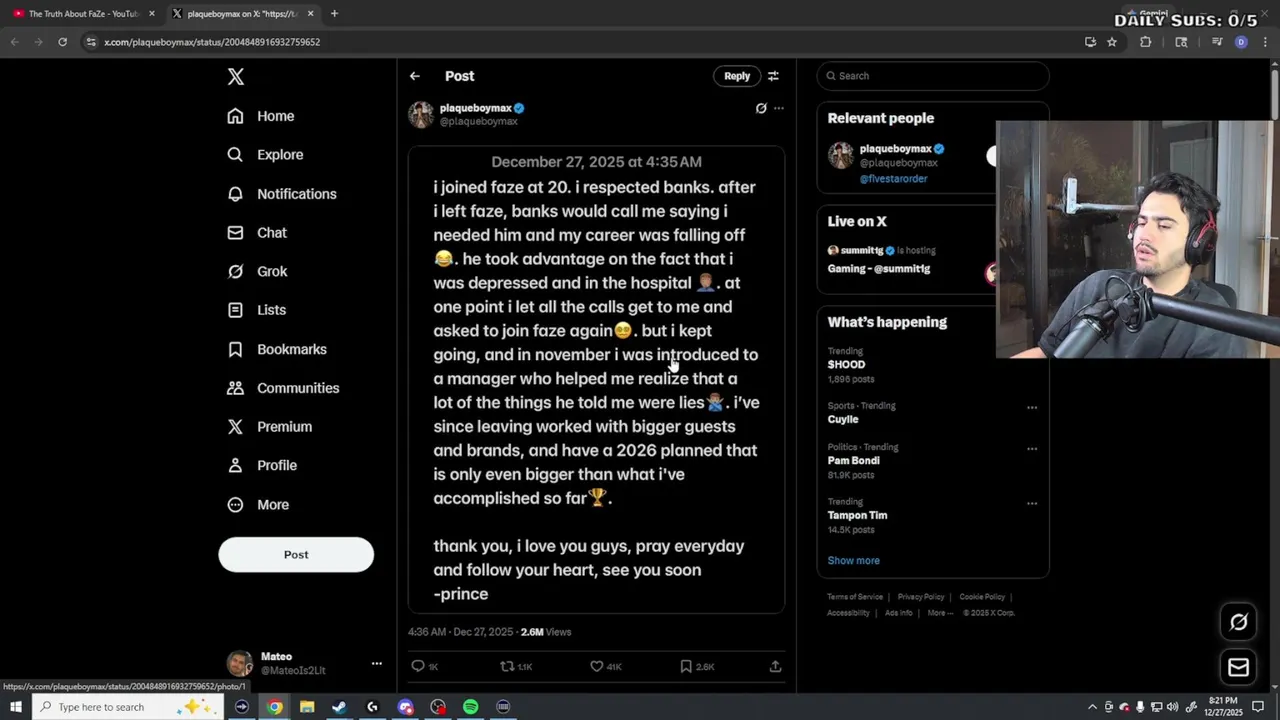
Task: Open the floating Messages envelope icon
Action: tap(1238, 667)
